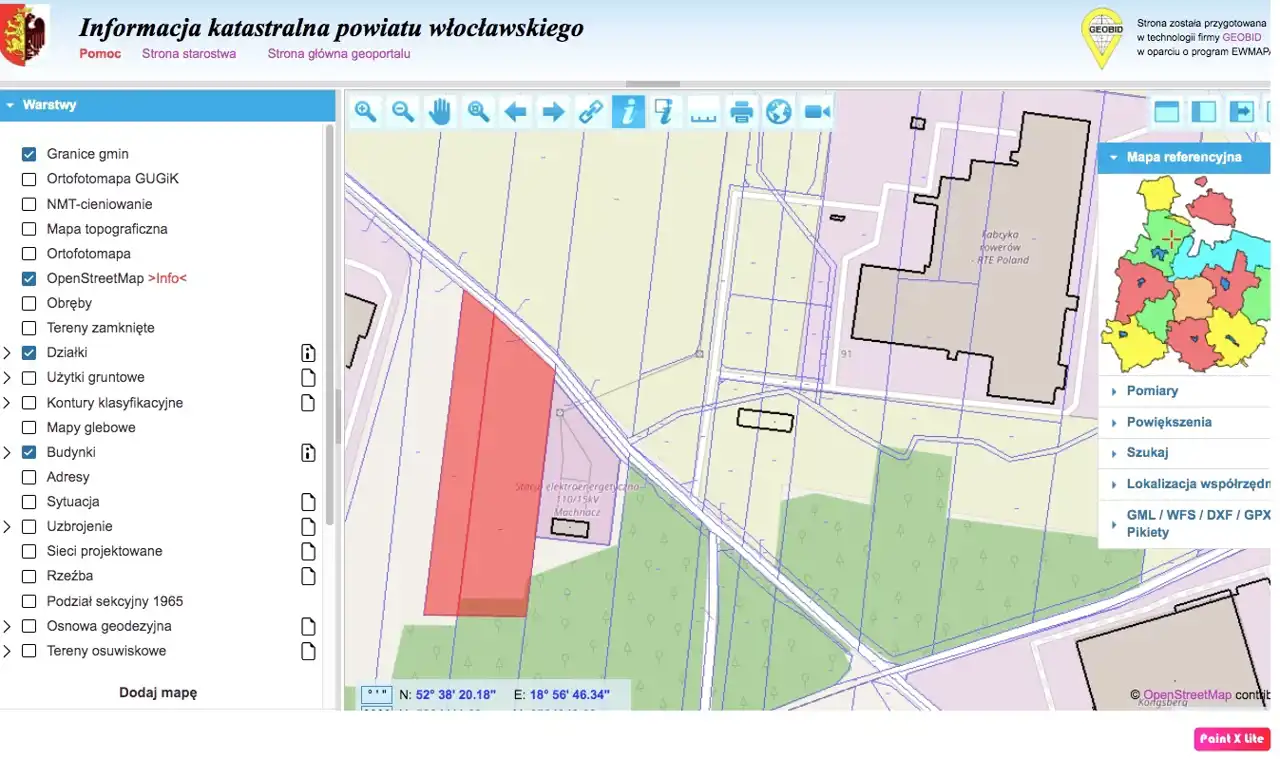Open the Pomoc menu item
Image resolution: width=1280 pixels, height=759 pixels.
(x=100, y=54)
